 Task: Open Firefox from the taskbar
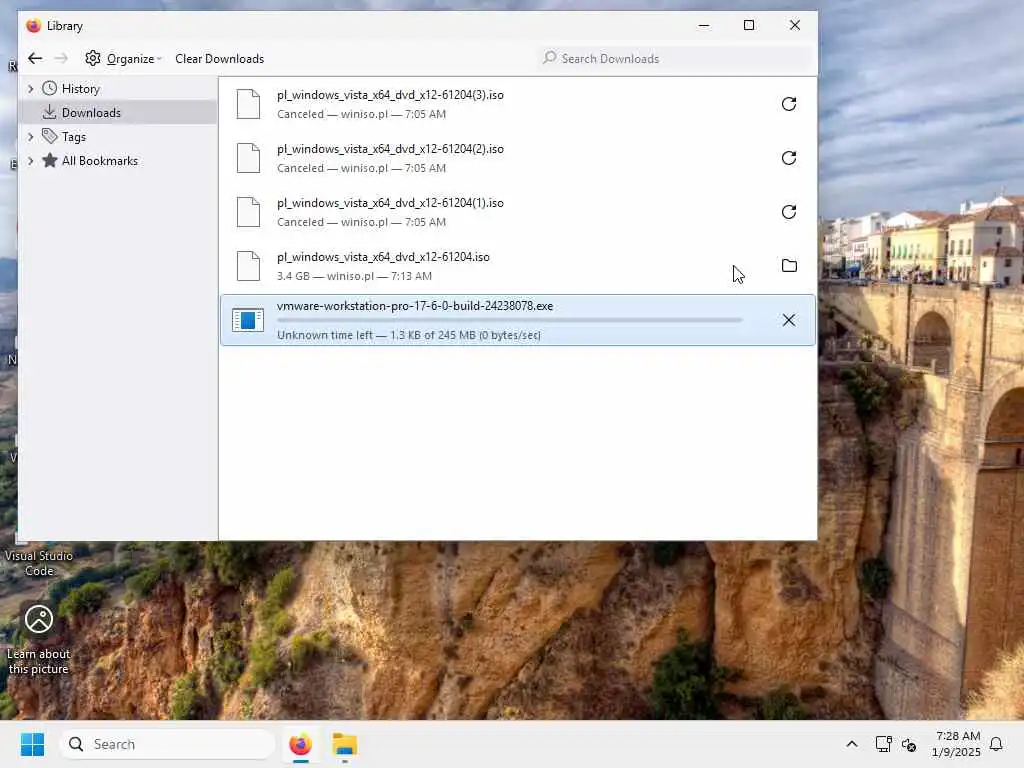[x=300, y=744]
